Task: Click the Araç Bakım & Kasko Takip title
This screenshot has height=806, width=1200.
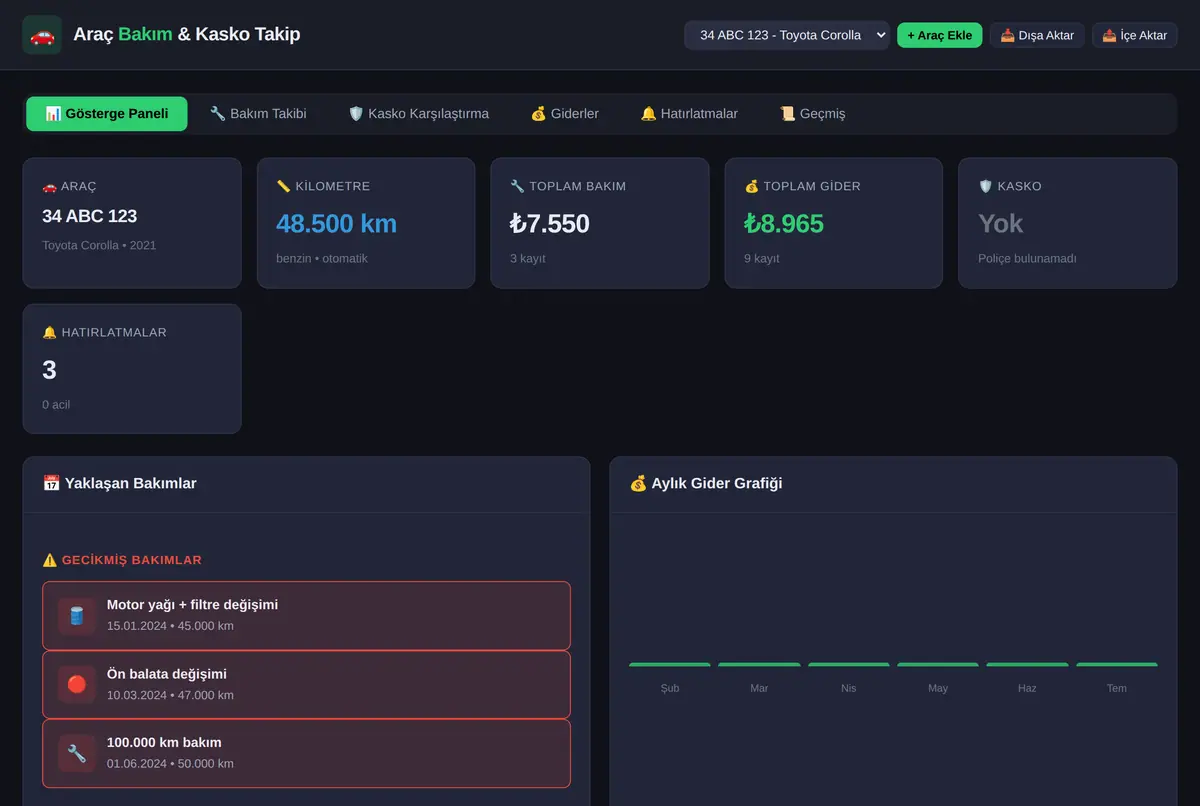Action: click(x=187, y=34)
